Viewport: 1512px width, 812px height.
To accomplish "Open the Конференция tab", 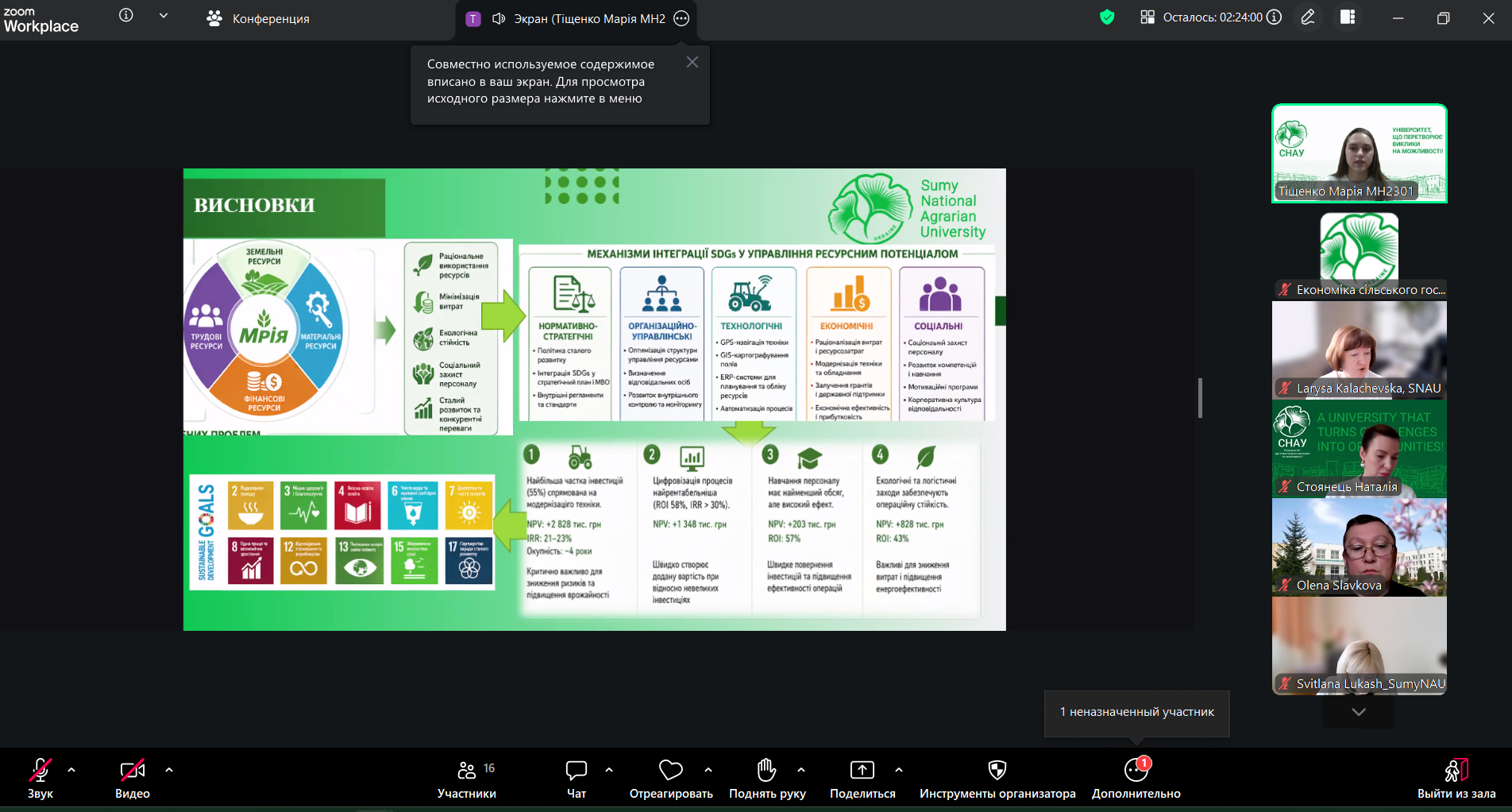I will click(x=258, y=18).
